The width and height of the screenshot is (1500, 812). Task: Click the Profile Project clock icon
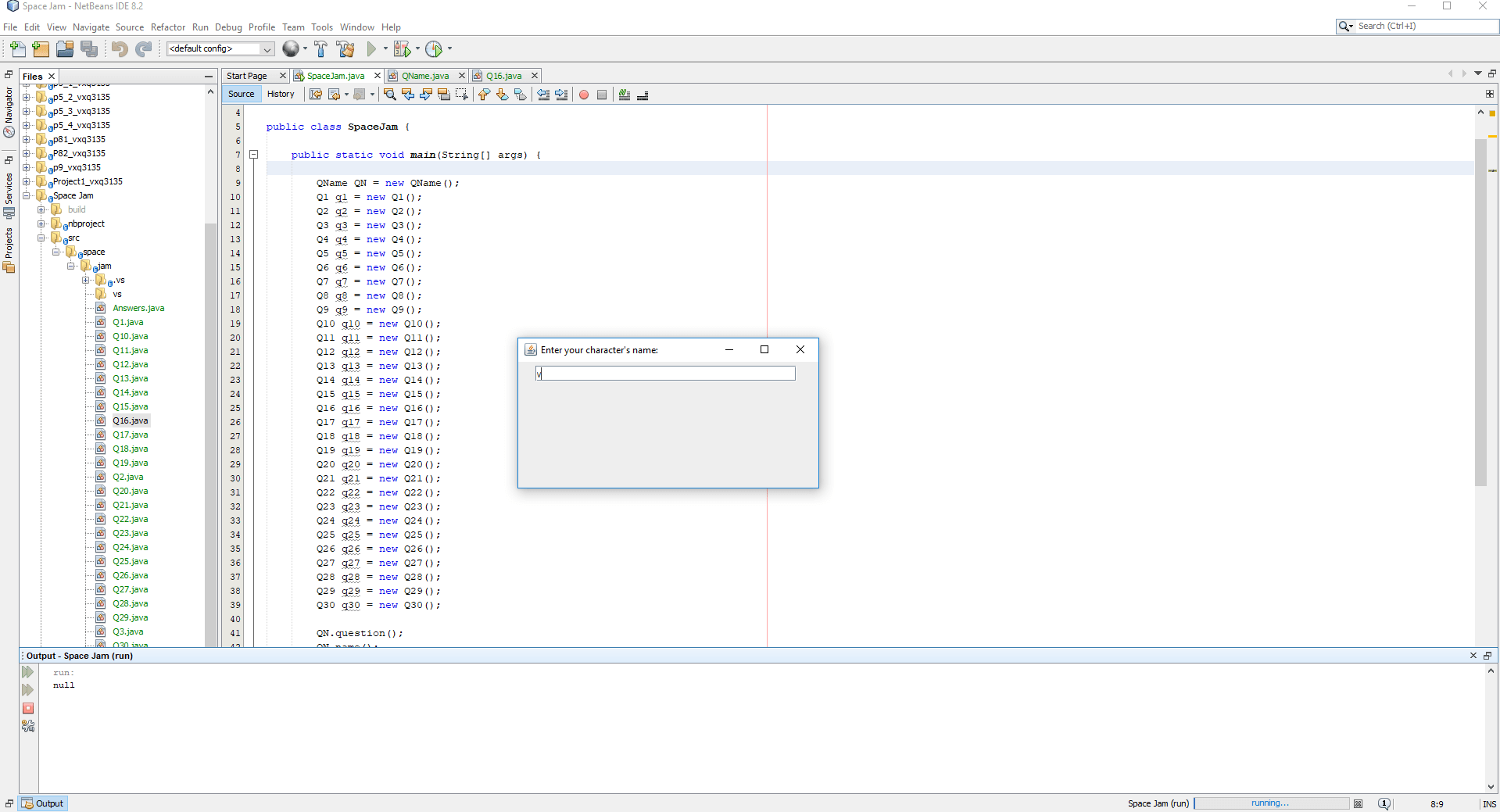coord(434,49)
